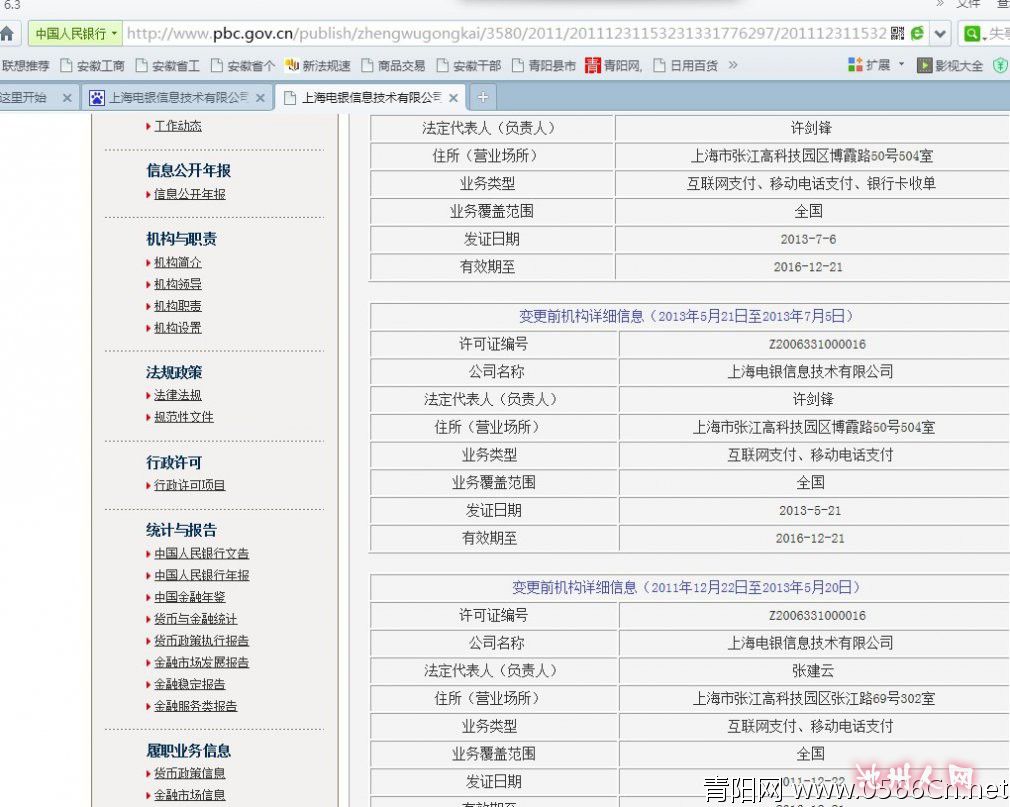
Task: Open the 机构领导 link
Action: (178, 284)
